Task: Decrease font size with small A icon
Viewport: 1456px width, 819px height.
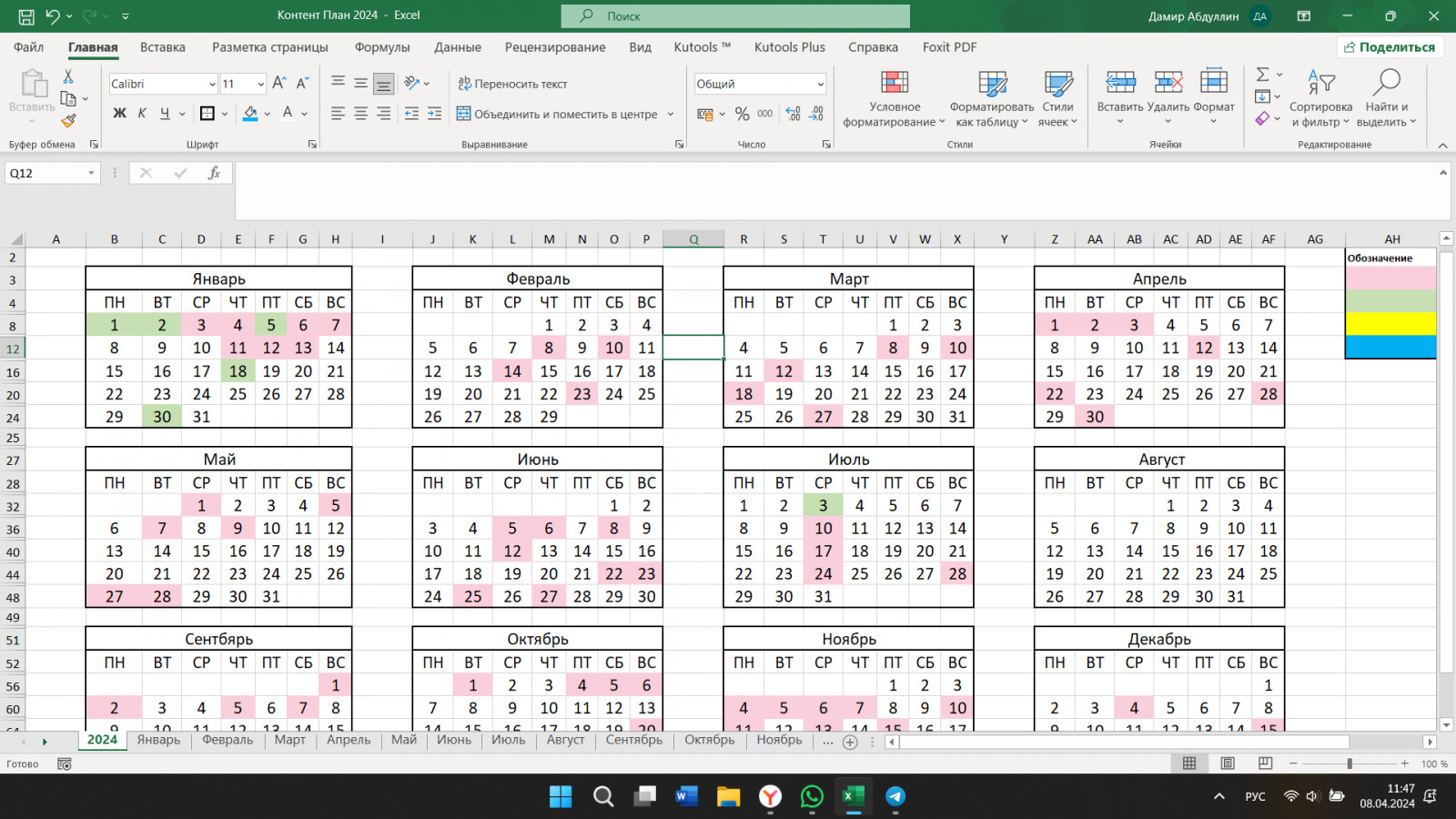Action: click(x=303, y=83)
